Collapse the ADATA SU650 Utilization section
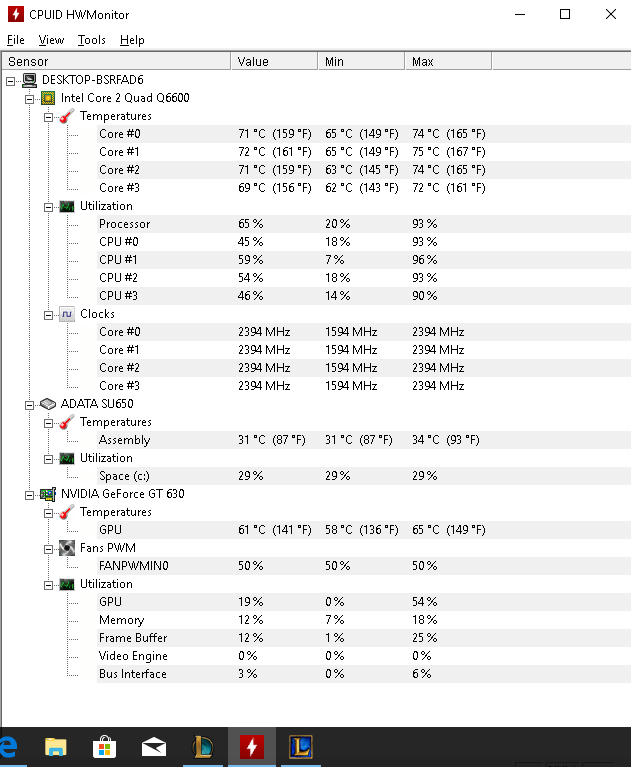This screenshot has height=767, width=631. [x=48, y=459]
